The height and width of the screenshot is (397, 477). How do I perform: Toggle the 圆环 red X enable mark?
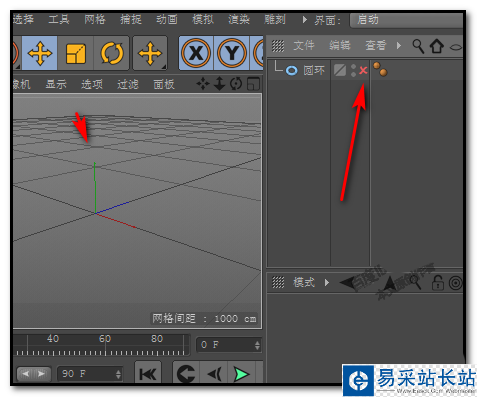click(x=363, y=70)
